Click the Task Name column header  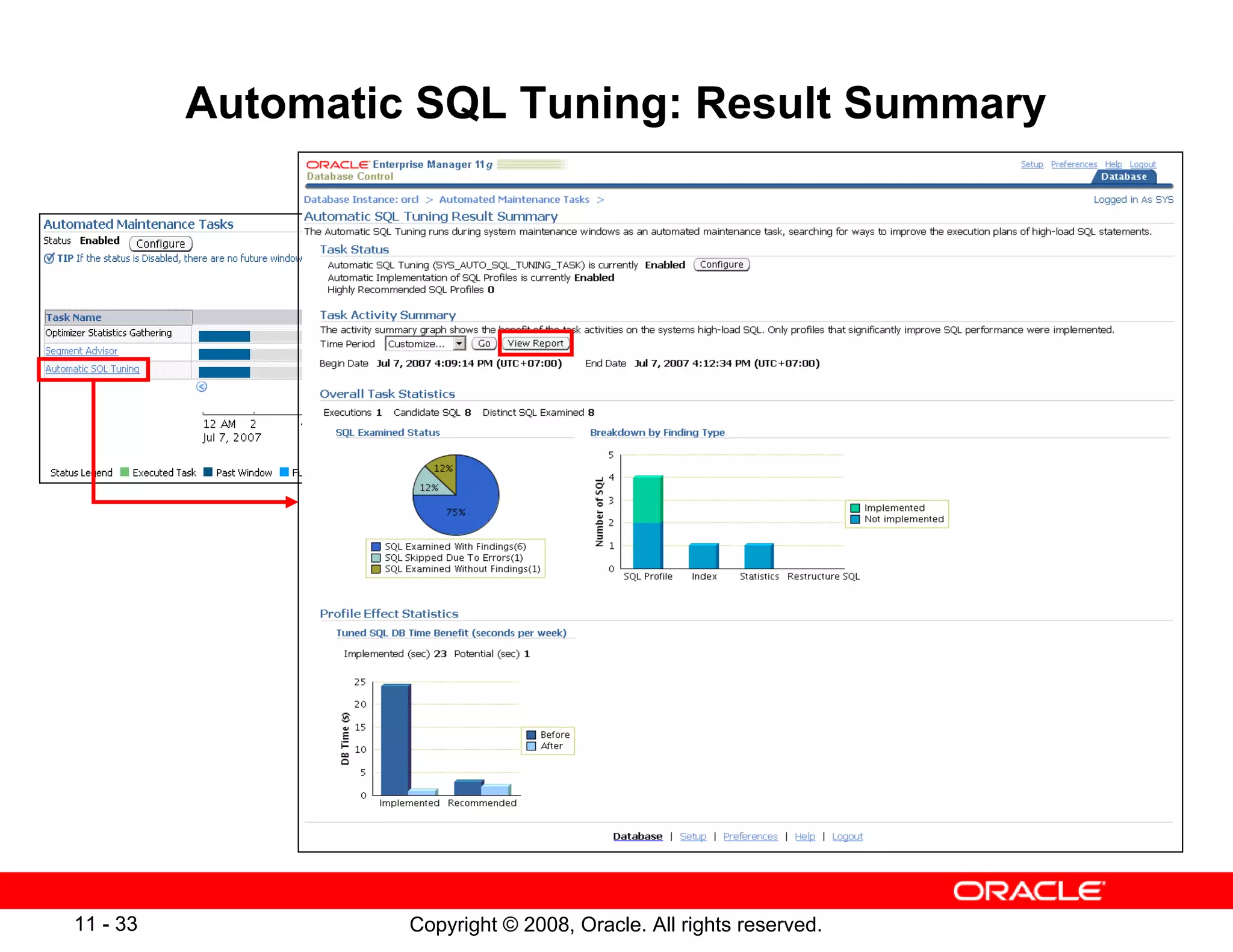(x=118, y=317)
